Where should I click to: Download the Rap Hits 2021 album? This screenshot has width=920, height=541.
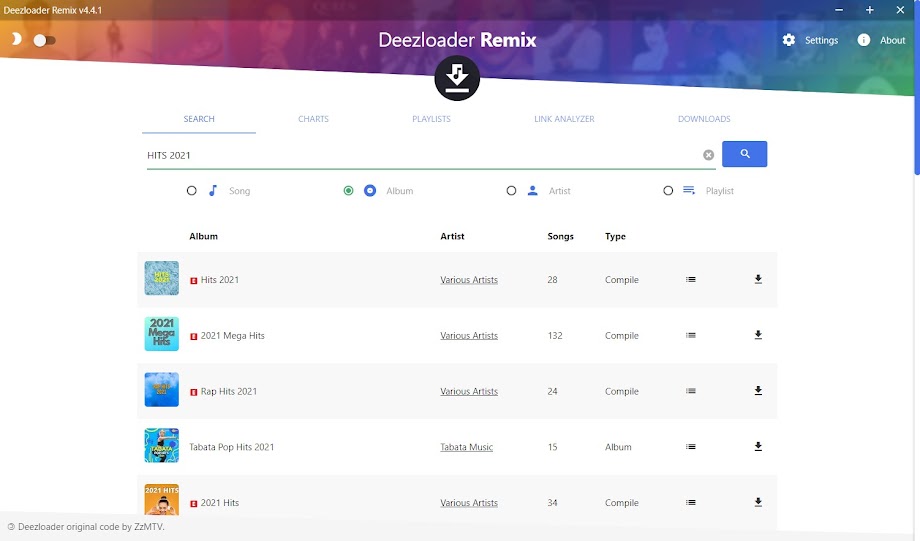758,391
